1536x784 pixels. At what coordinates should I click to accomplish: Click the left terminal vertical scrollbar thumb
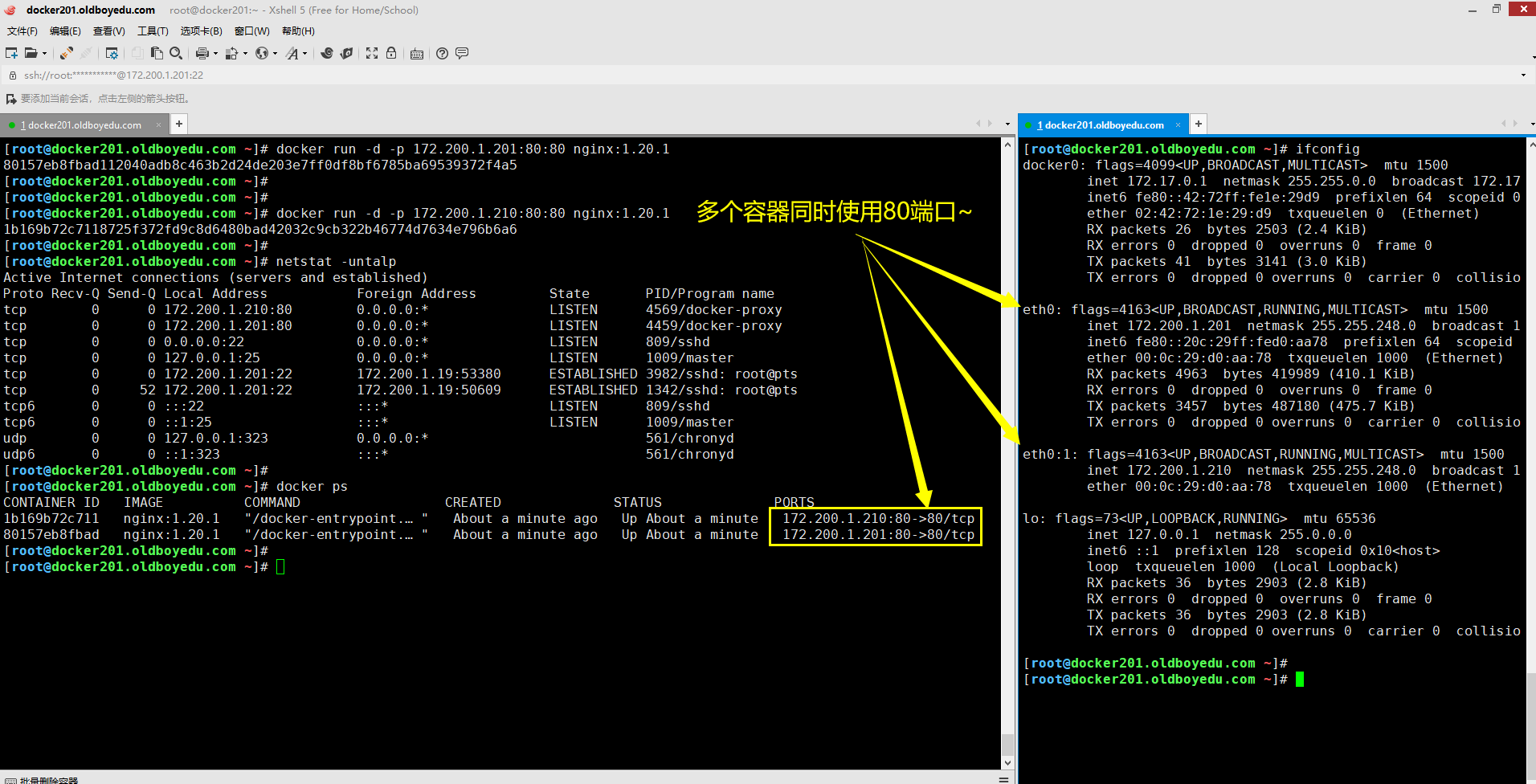click(1007, 744)
